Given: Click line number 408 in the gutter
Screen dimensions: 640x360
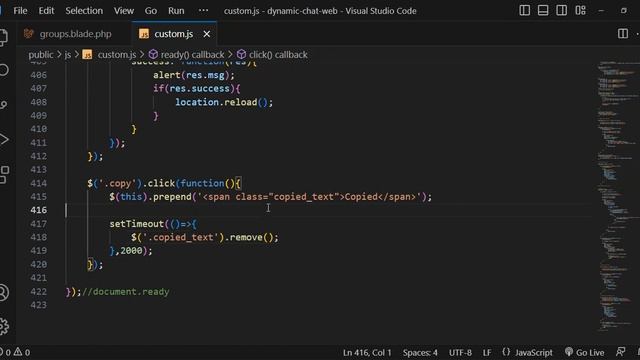Looking at the screenshot, I should 38,102.
